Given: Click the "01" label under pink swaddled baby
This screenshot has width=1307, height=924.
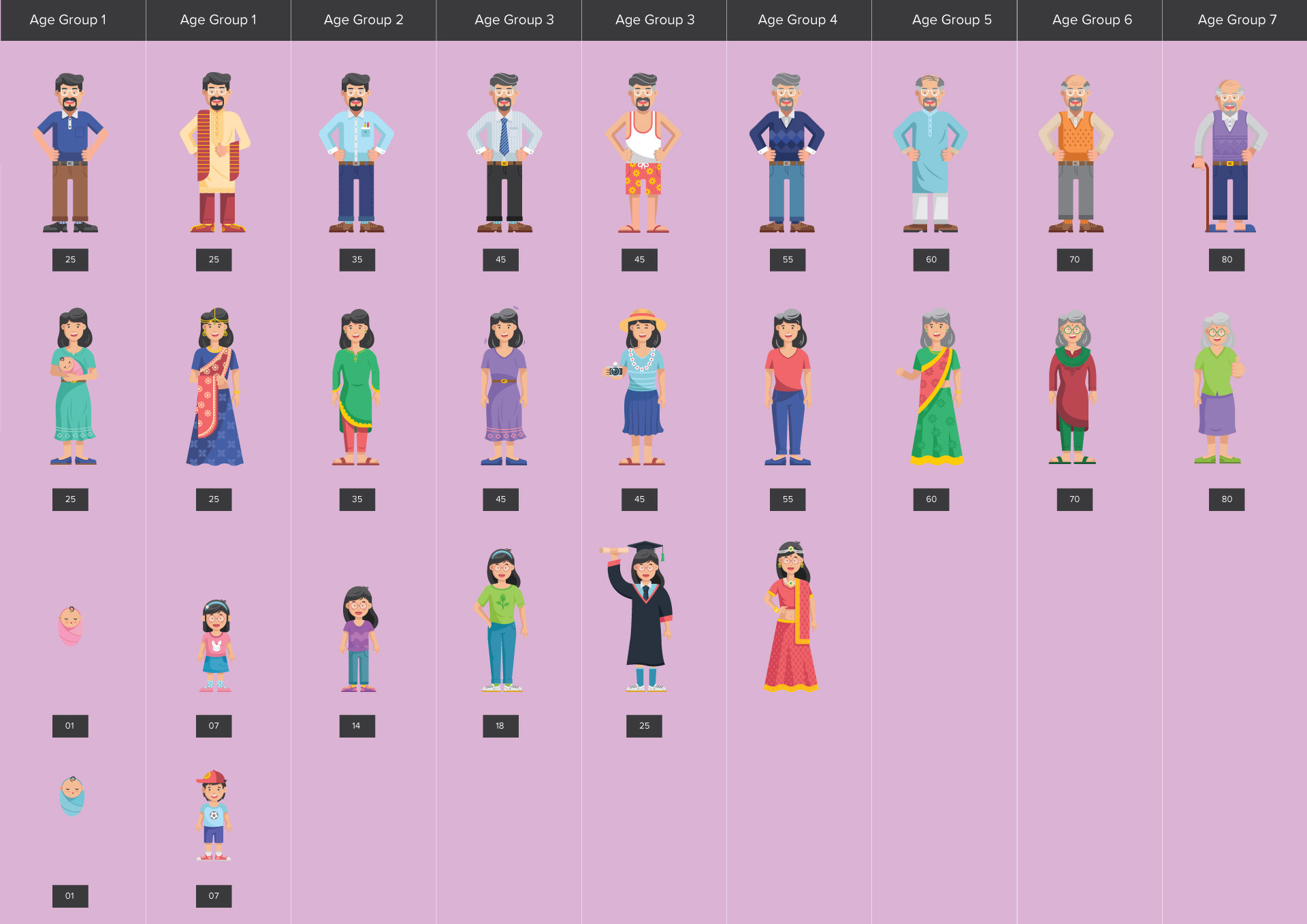Looking at the screenshot, I should 70,726.
